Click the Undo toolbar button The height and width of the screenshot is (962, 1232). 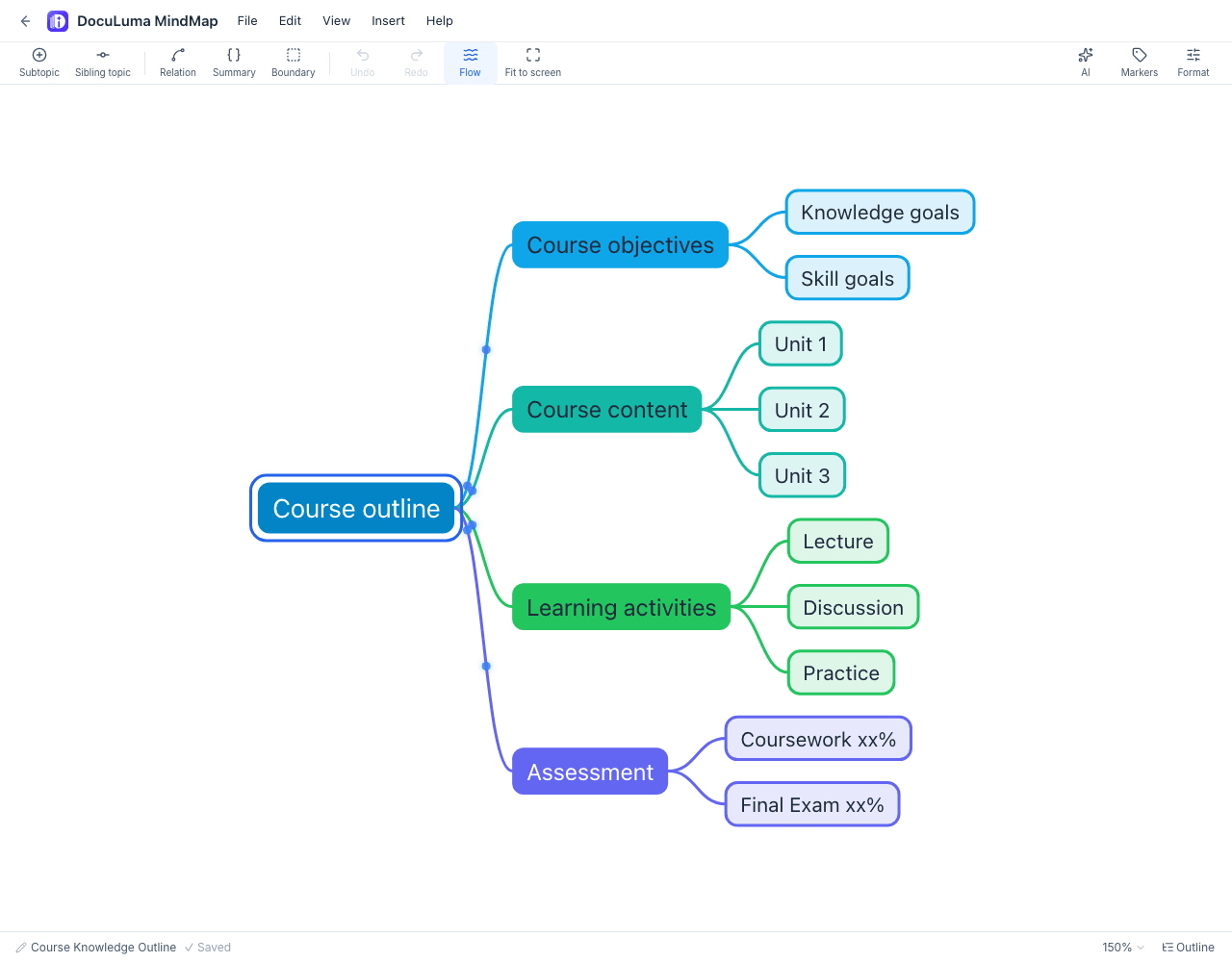363,63
